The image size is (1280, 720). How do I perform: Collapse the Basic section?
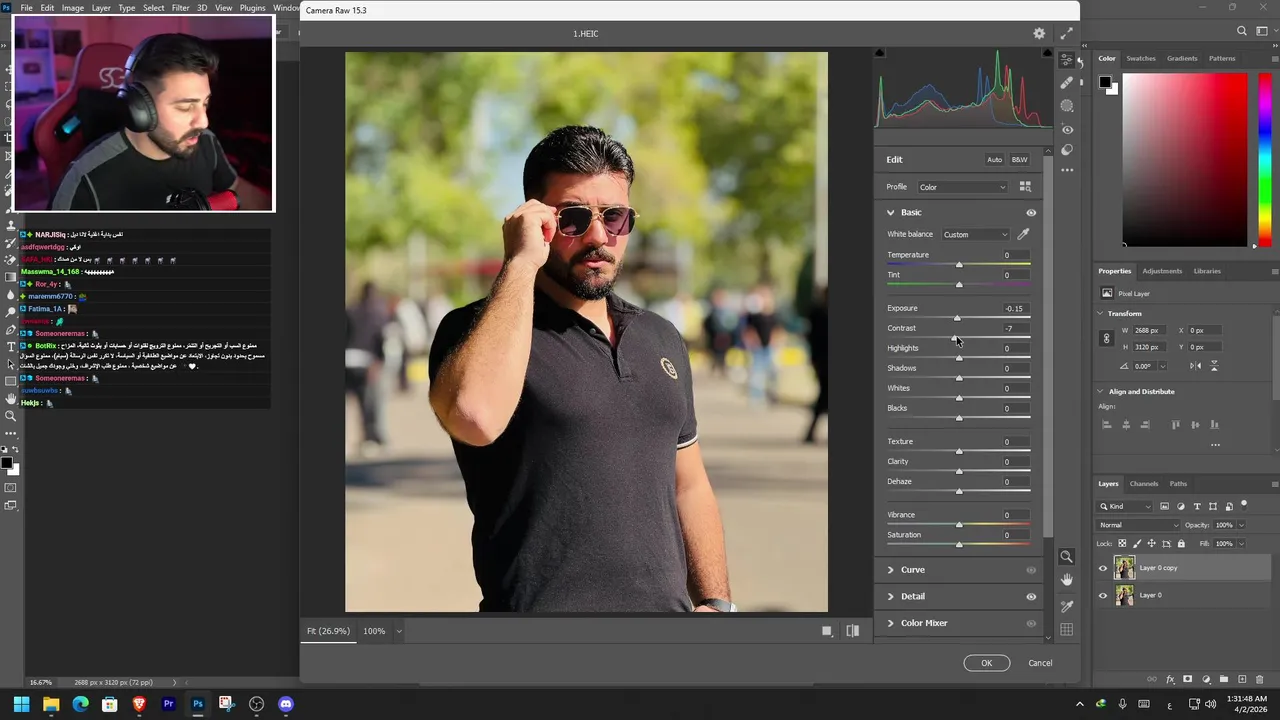[890, 212]
